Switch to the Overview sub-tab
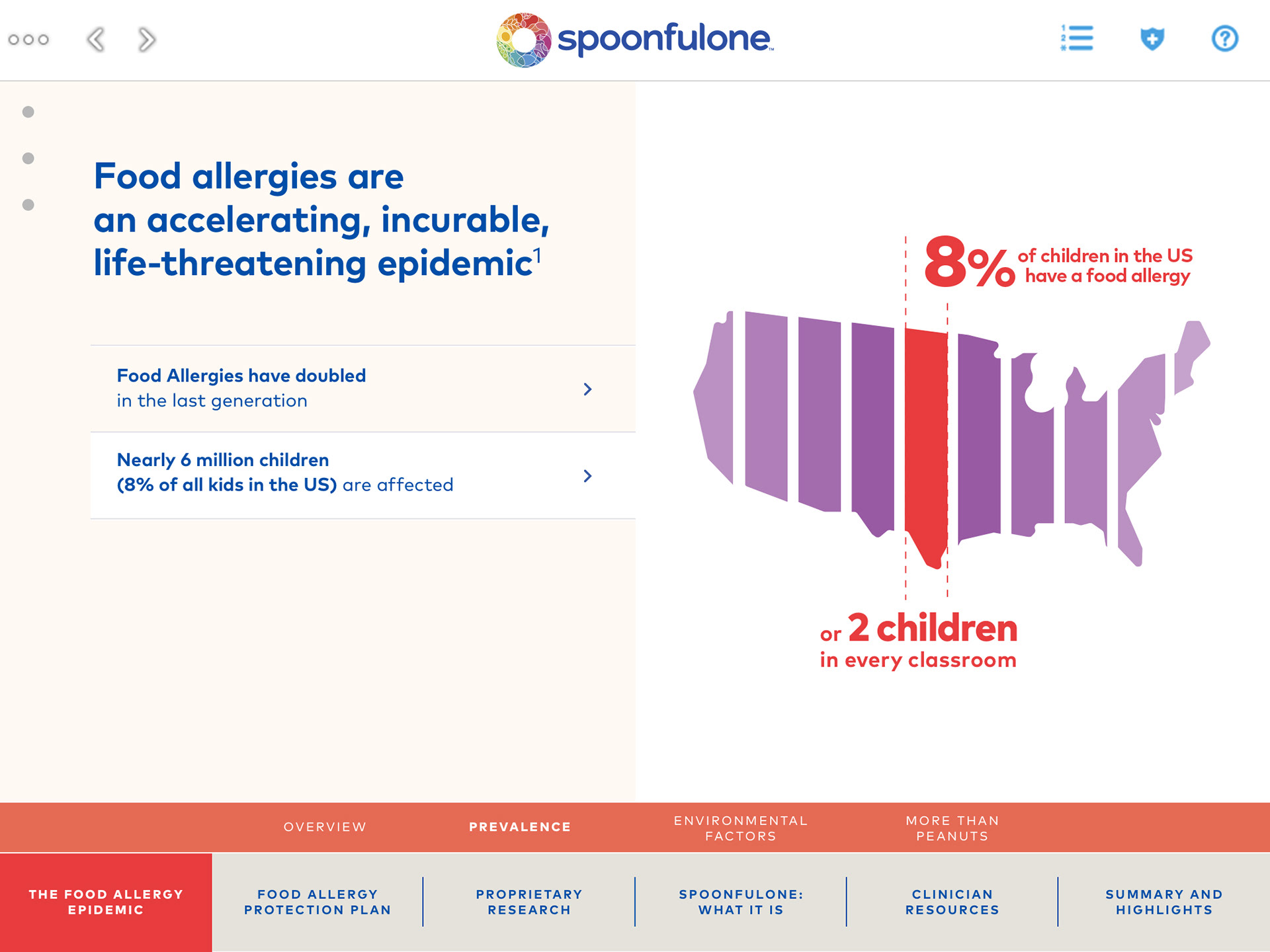The height and width of the screenshot is (952, 1270). click(325, 827)
